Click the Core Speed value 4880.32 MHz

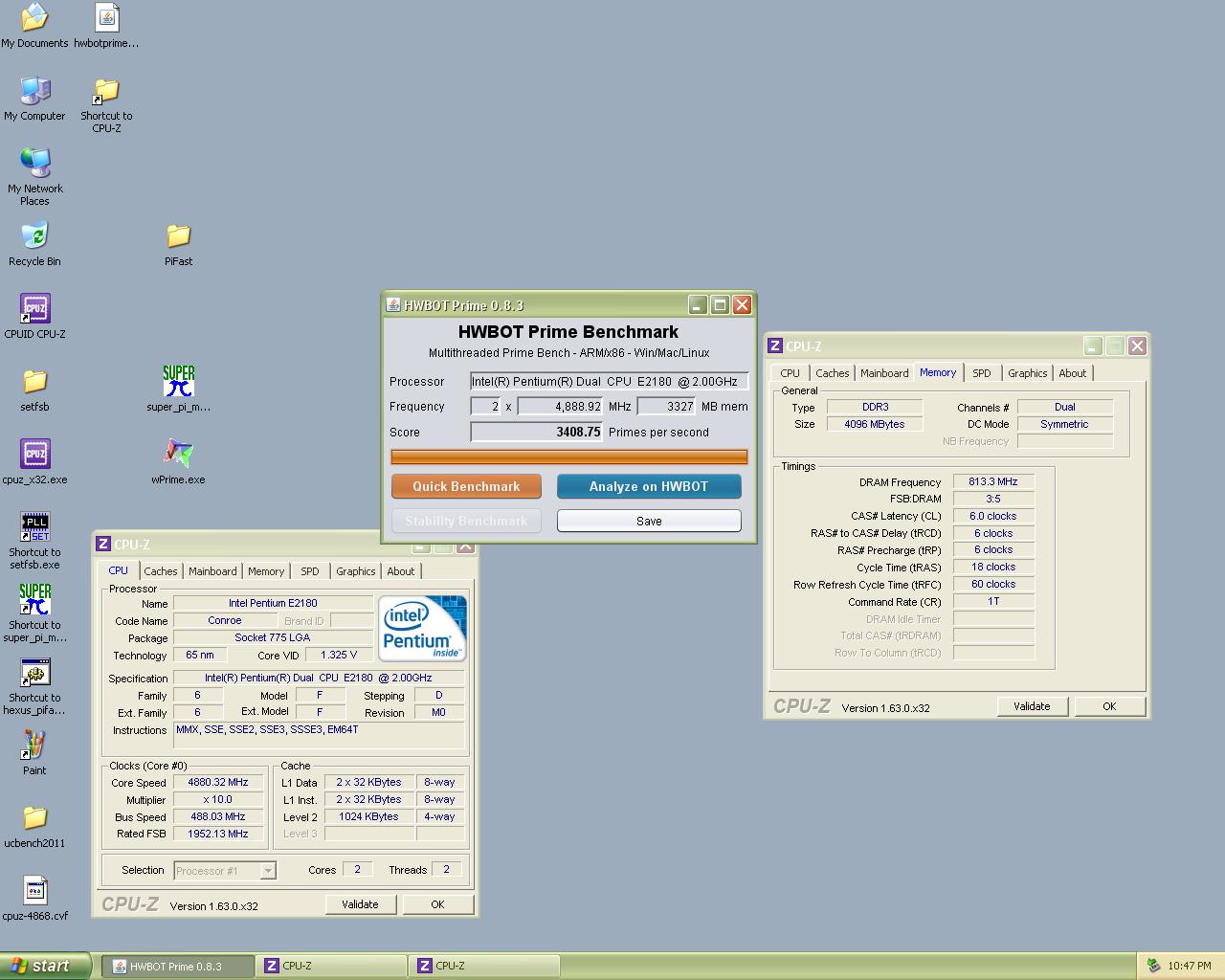[x=218, y=783]
